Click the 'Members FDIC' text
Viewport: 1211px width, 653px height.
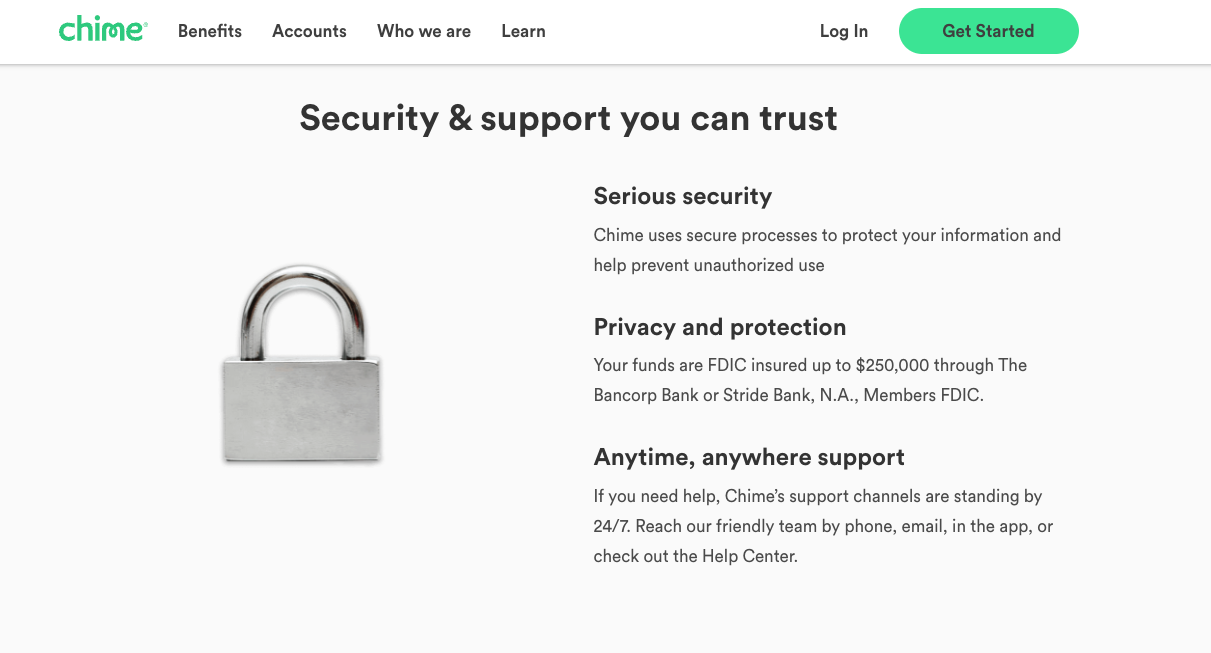point(922,395)
